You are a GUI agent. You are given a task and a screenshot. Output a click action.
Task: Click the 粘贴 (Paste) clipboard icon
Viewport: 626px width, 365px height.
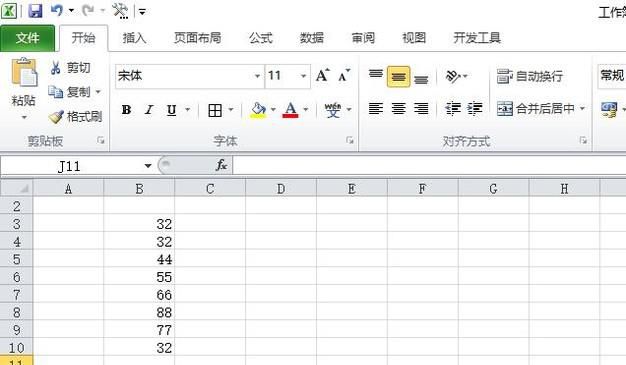(24, 72)
